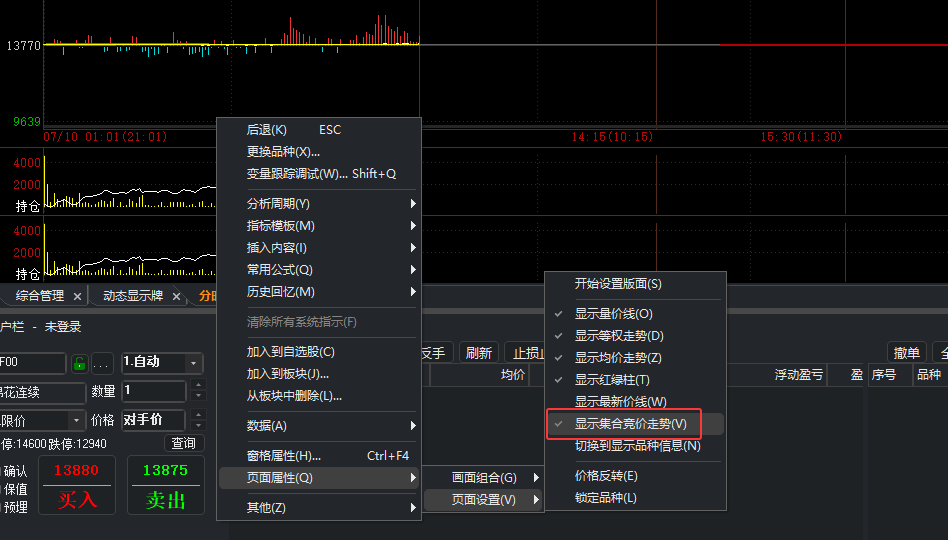The width and height of the screenshot is (948, 540).
Task: Open the 限价 order type dropdown
Action: 76,420
